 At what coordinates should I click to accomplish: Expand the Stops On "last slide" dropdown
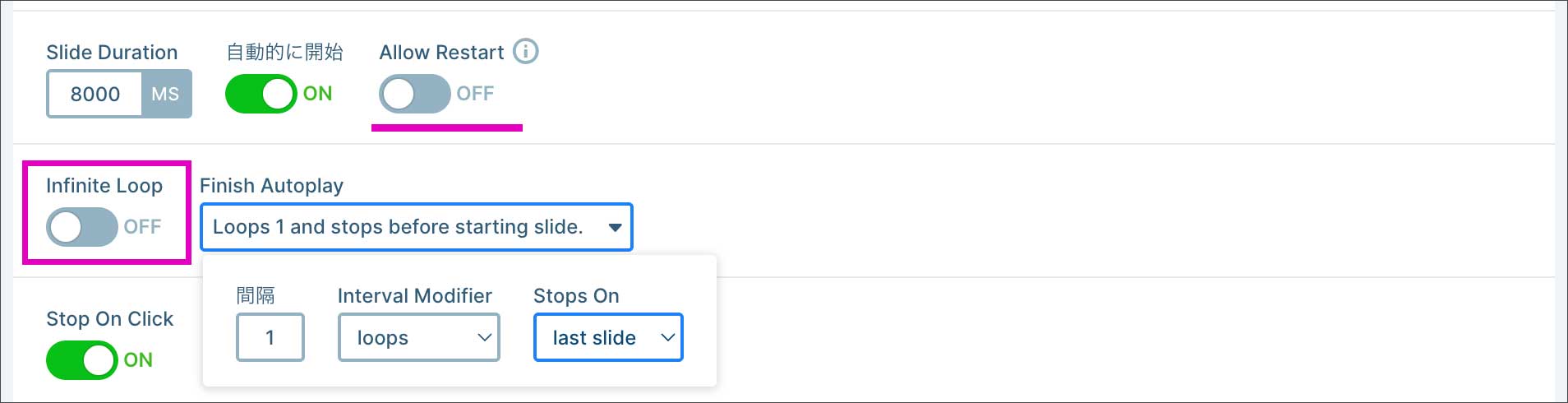pyautogui.click(x=608, y=337)
